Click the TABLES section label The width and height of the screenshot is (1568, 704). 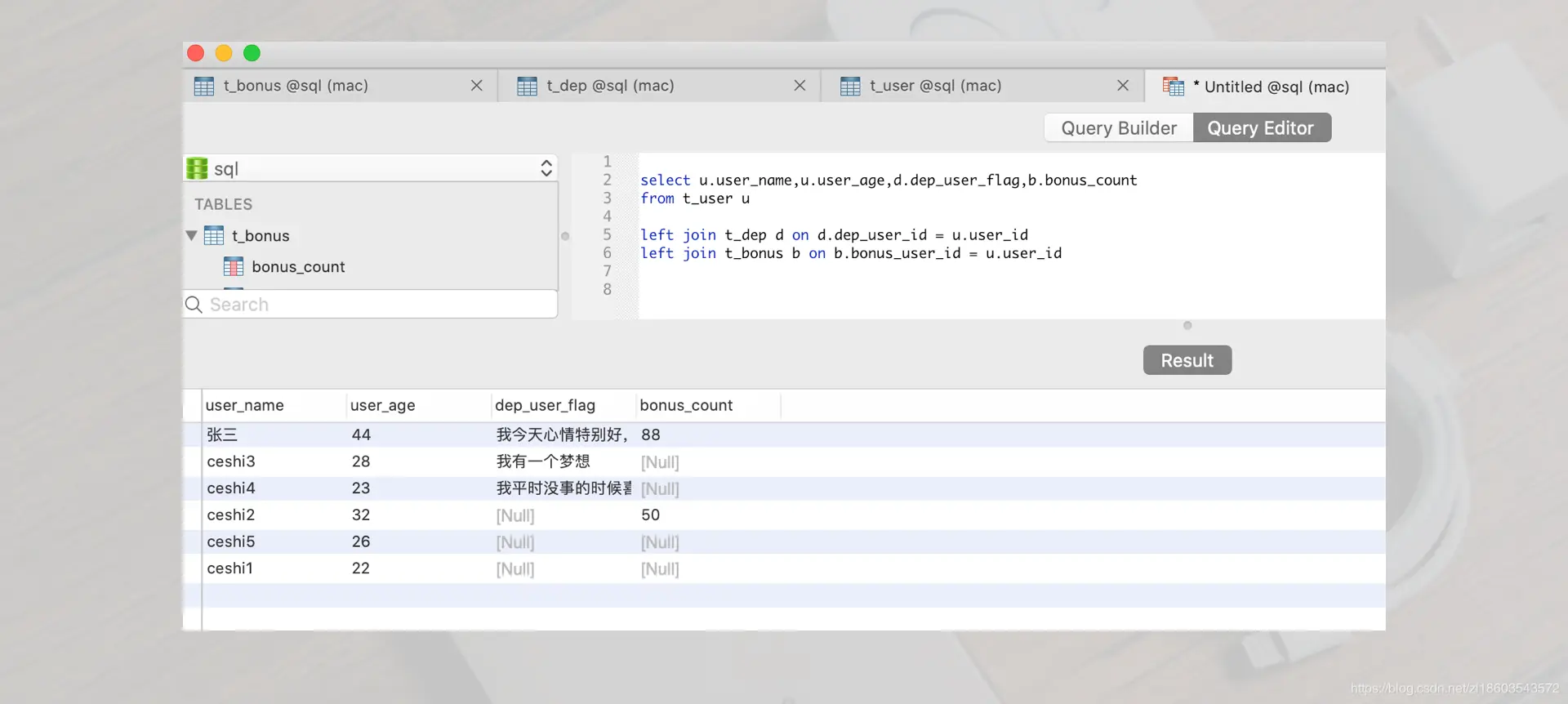(x=223, y=204)
